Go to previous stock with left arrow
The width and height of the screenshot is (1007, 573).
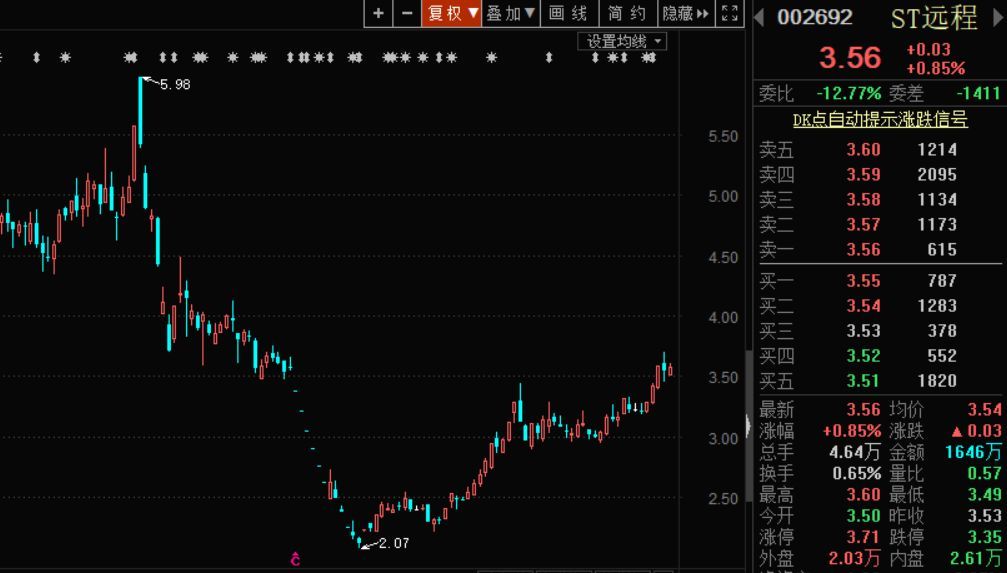pyautogui.click(x=758, y=17)
